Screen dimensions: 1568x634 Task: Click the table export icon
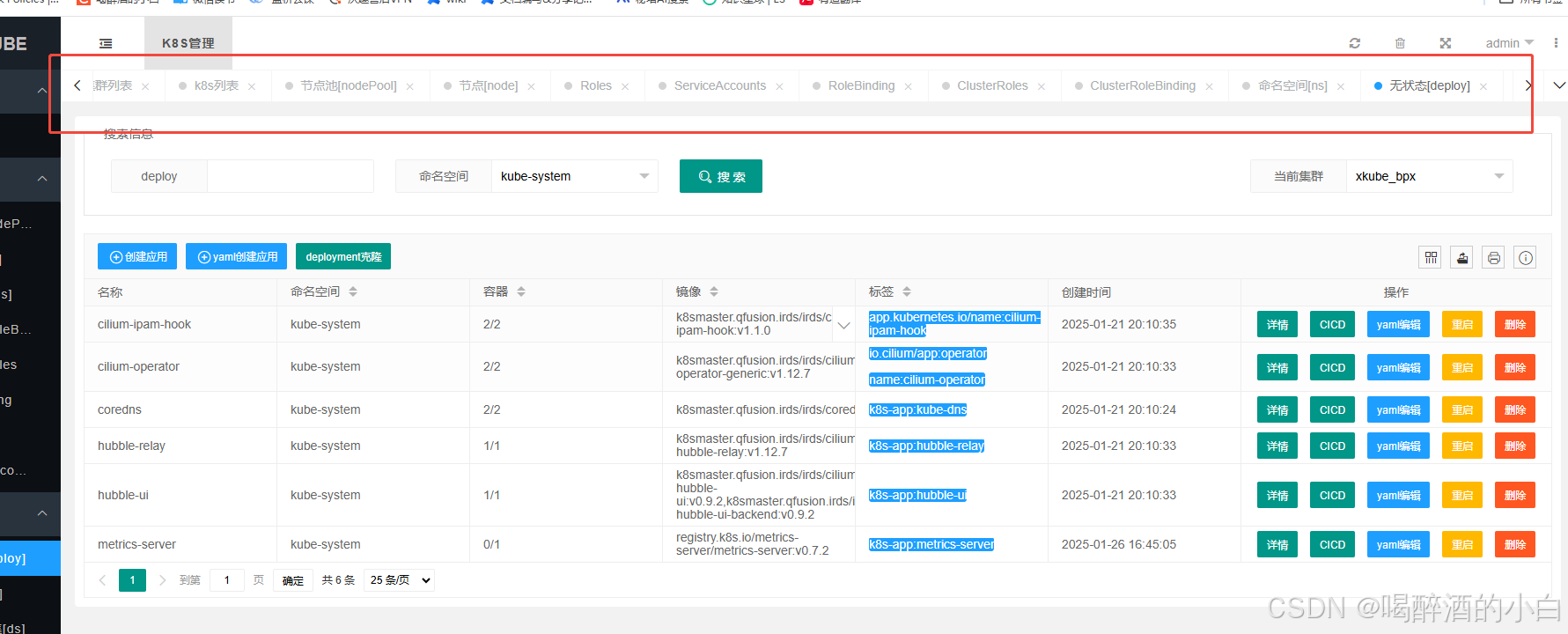(x=1462, y=257)
